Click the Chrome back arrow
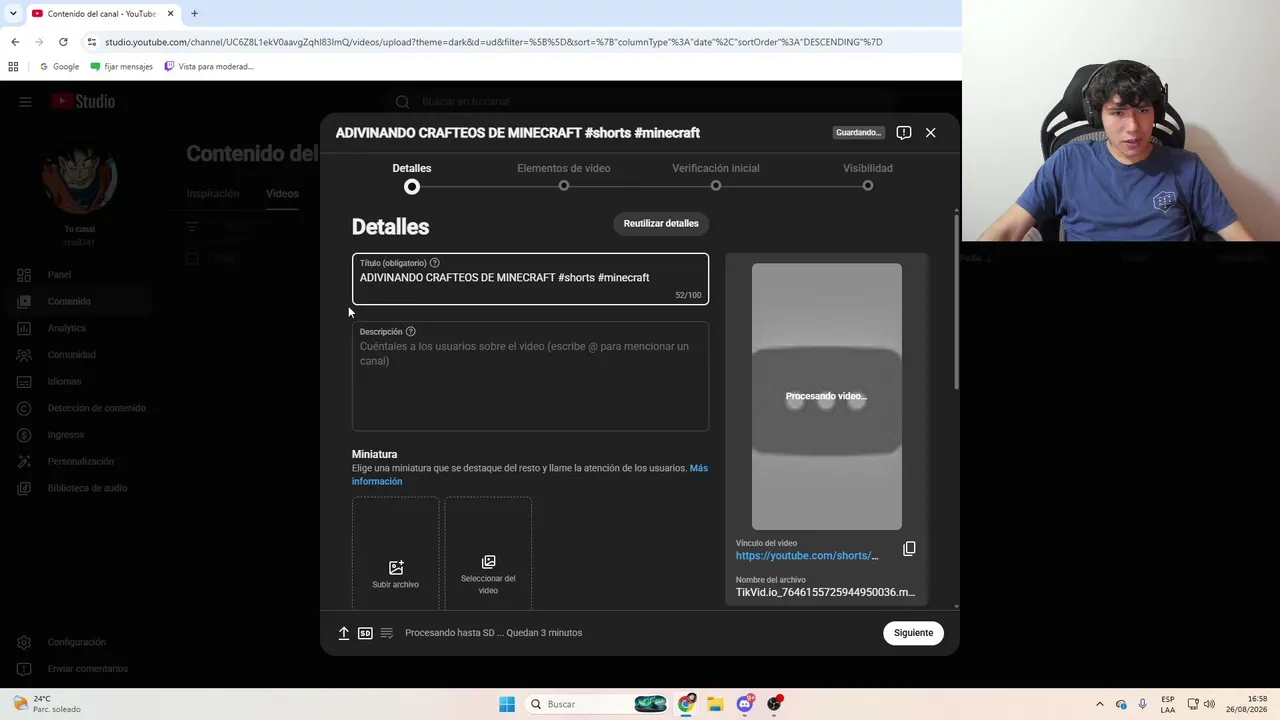This screenshot has width=1280, height=720. 15,42
